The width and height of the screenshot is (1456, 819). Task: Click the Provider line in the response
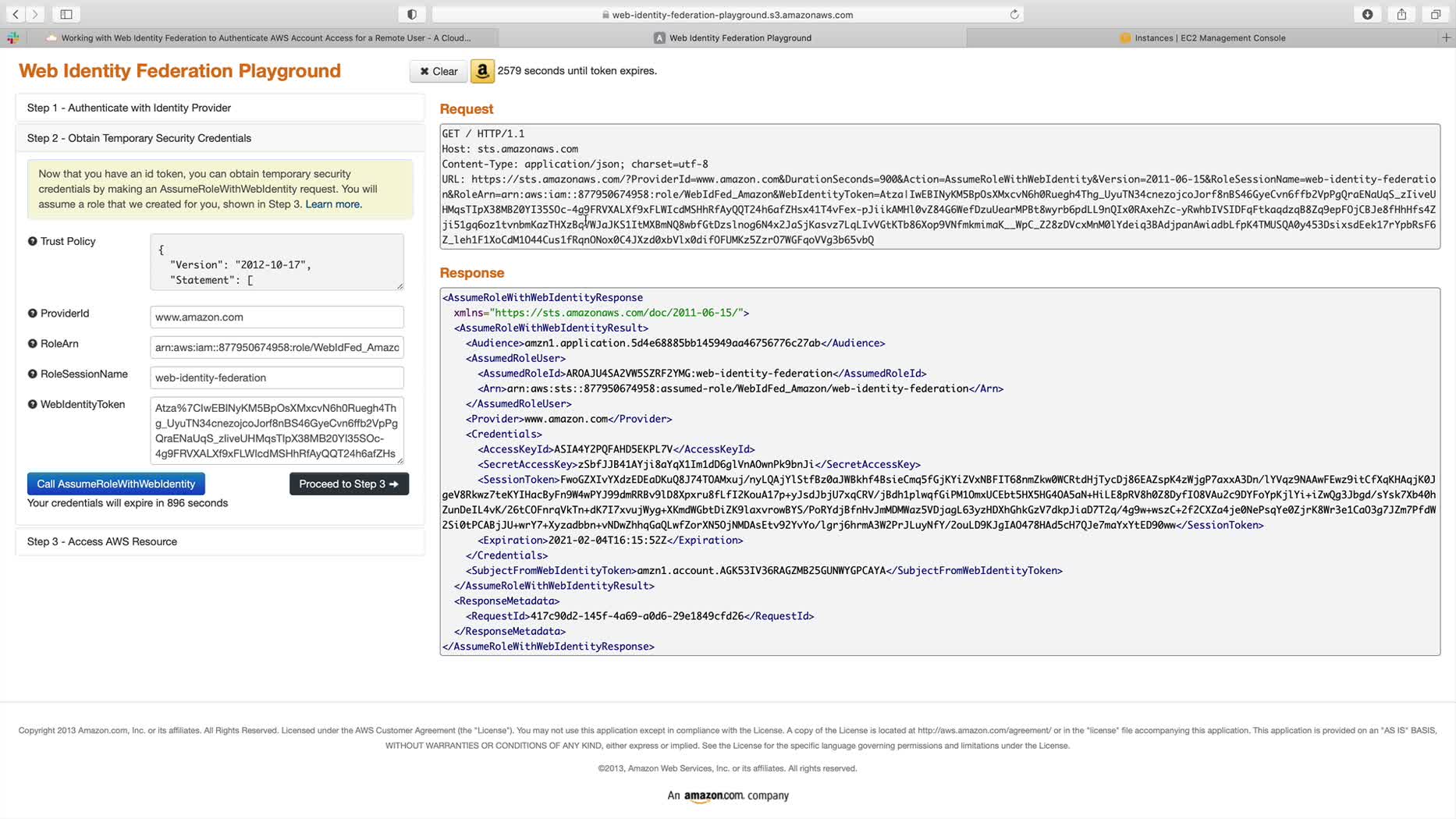tap(569, 419)
